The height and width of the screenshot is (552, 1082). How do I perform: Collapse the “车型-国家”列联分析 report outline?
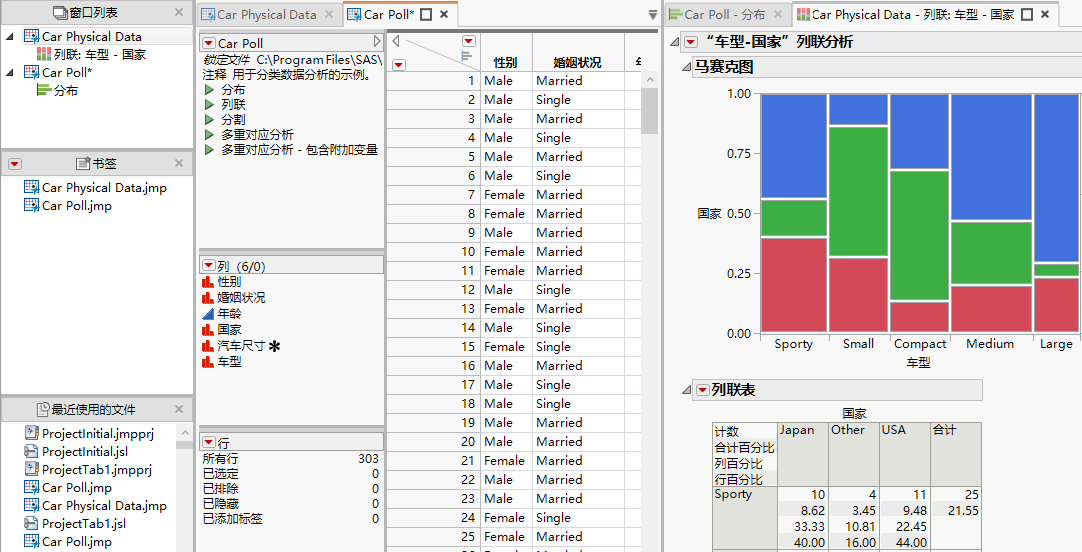point(676,42)
